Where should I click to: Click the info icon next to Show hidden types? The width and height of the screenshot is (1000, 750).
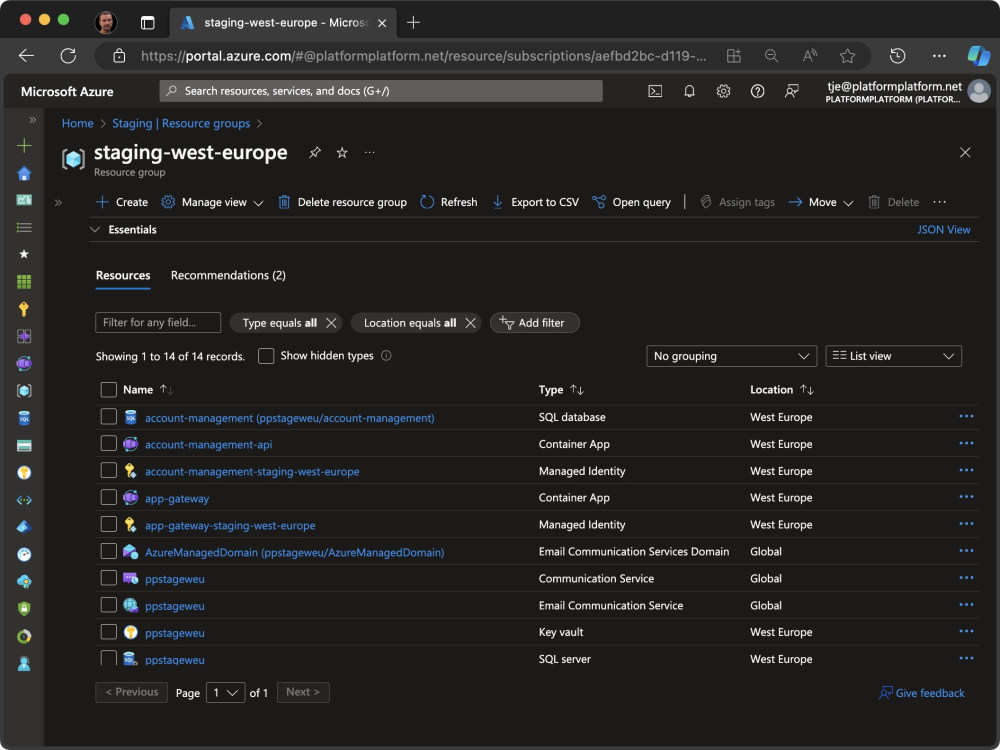[386, 356]
